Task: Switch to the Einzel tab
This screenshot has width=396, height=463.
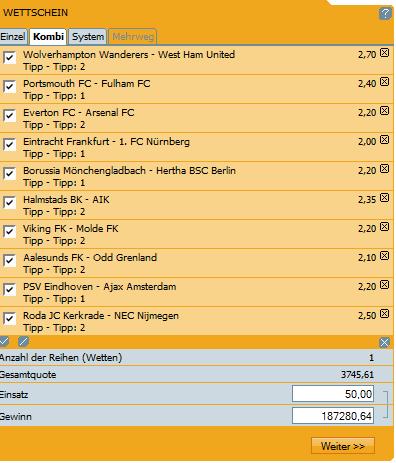Action: pos(13,37)
